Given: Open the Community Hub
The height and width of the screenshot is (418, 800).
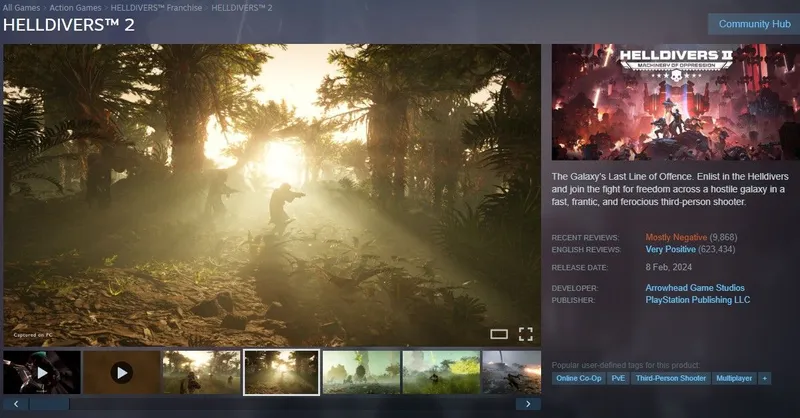Looking at the screenshot, I should pos(754,24).
